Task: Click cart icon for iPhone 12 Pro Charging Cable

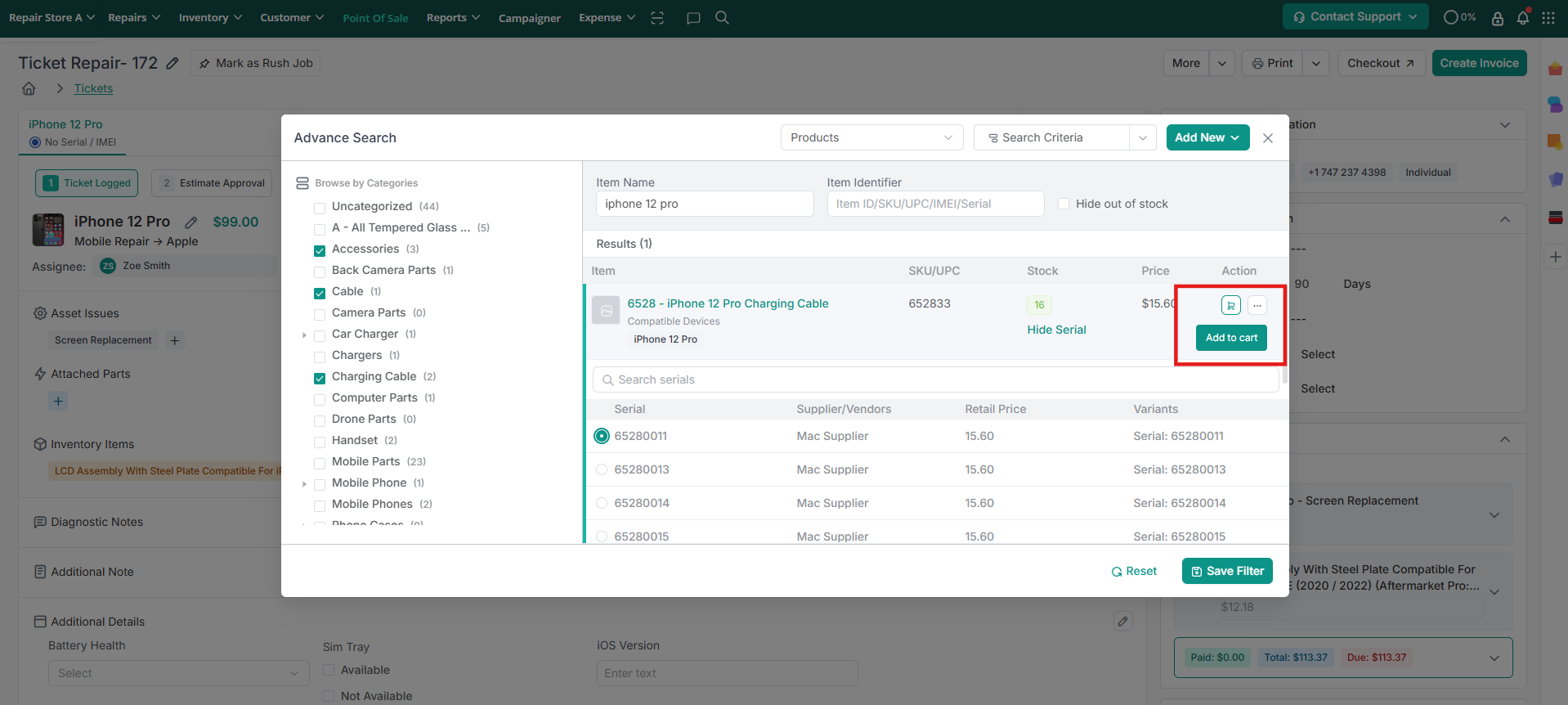Action: [x=1231, y=305]
